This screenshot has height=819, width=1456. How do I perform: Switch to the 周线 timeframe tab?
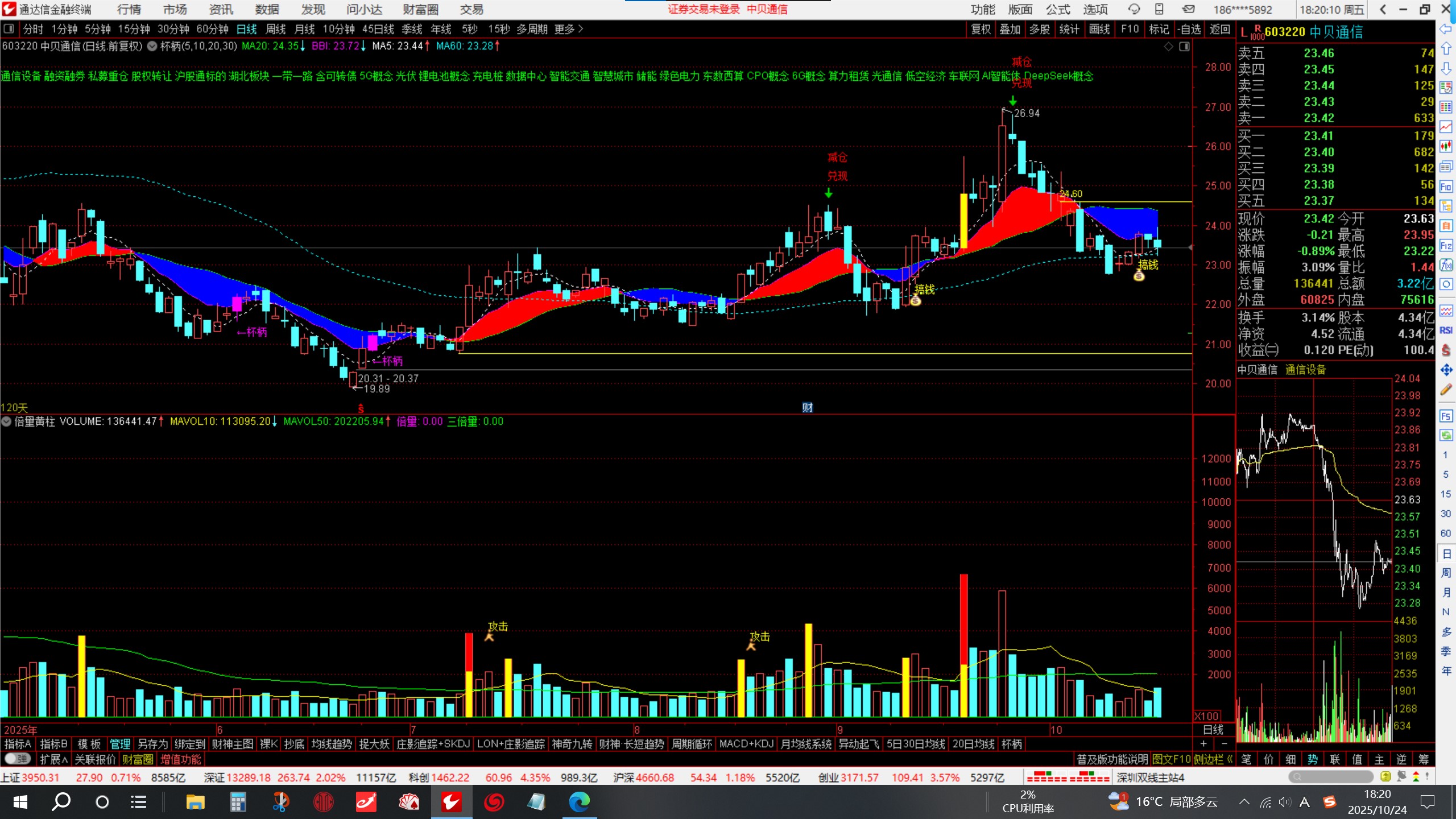pos(275,29)
